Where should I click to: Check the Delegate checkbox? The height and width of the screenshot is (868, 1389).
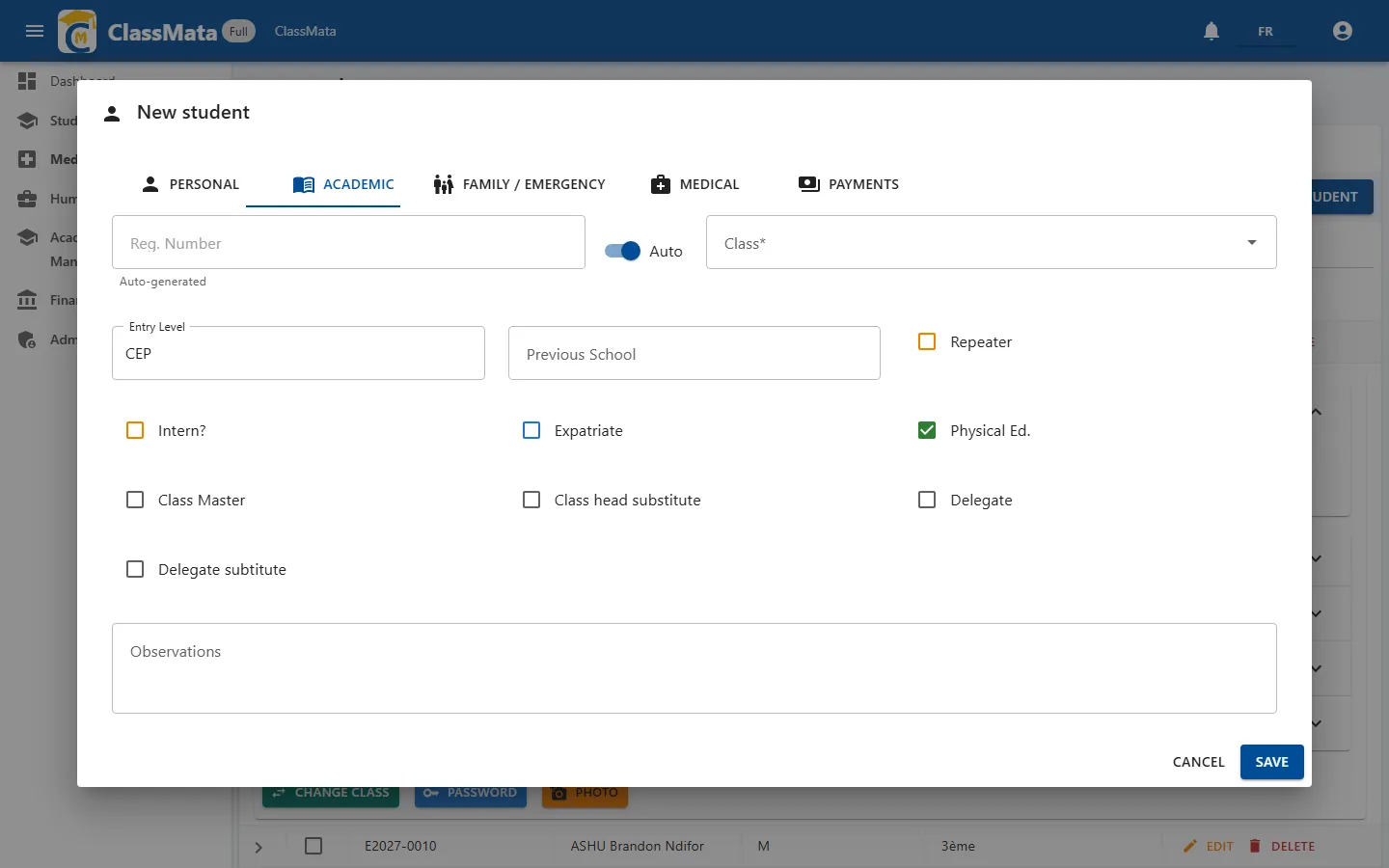point(927,500)
